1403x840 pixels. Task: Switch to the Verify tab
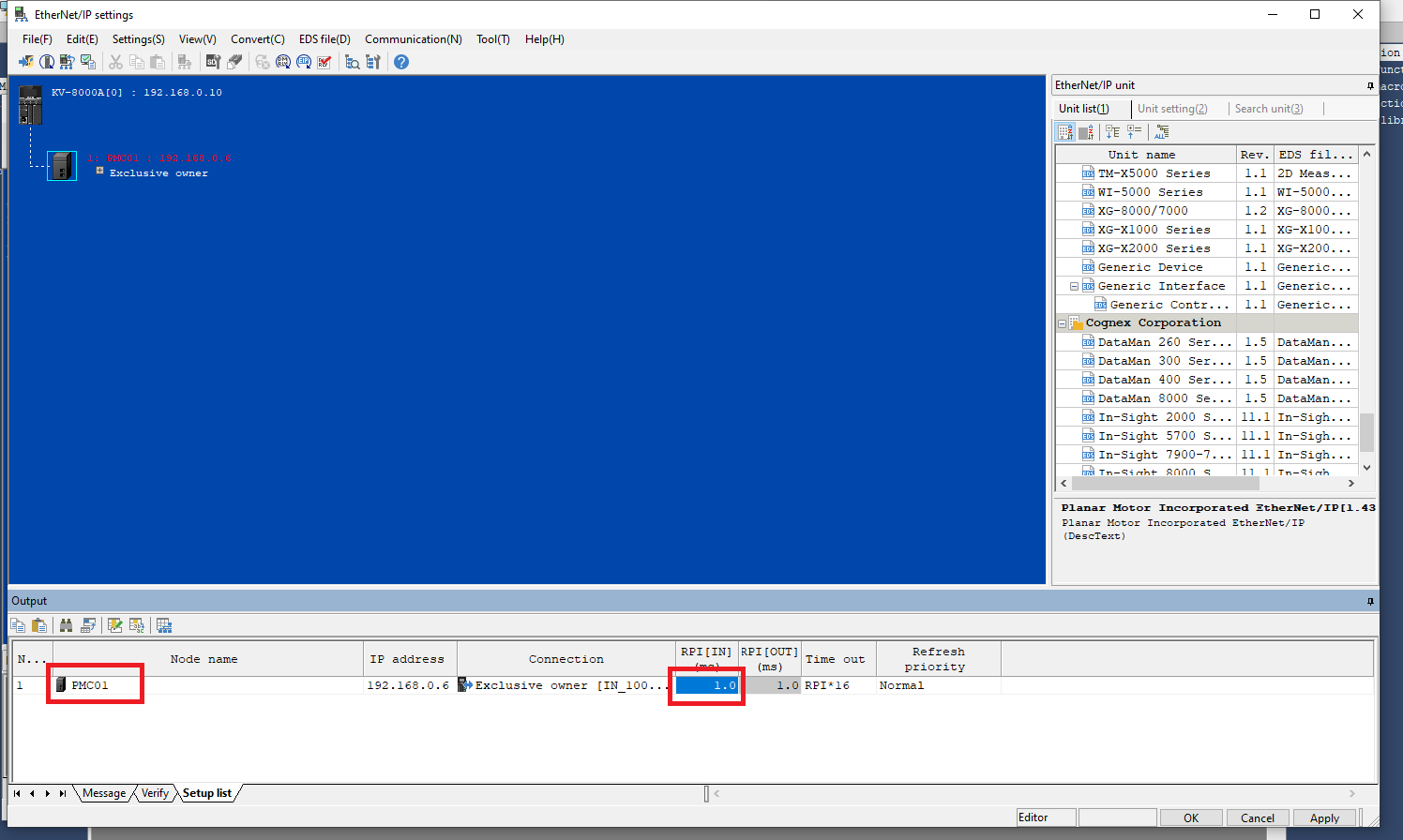(155, 793)
